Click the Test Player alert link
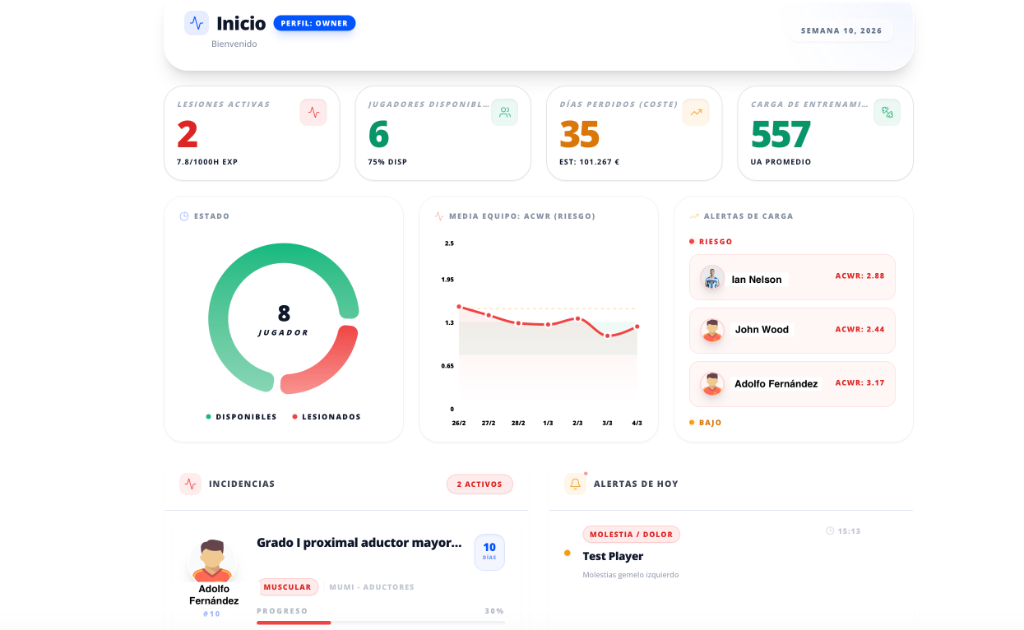1024x630 pixels. [x=613, y=556]
